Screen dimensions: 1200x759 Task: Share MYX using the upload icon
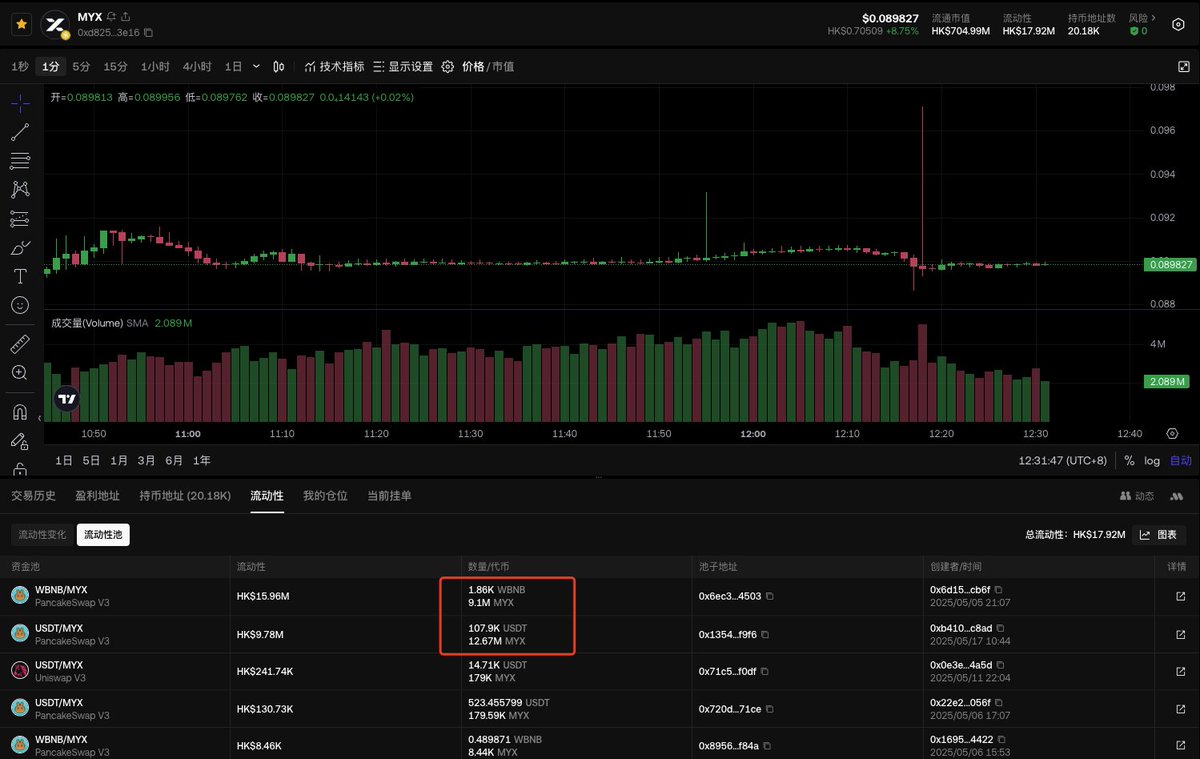coord(126,17)
